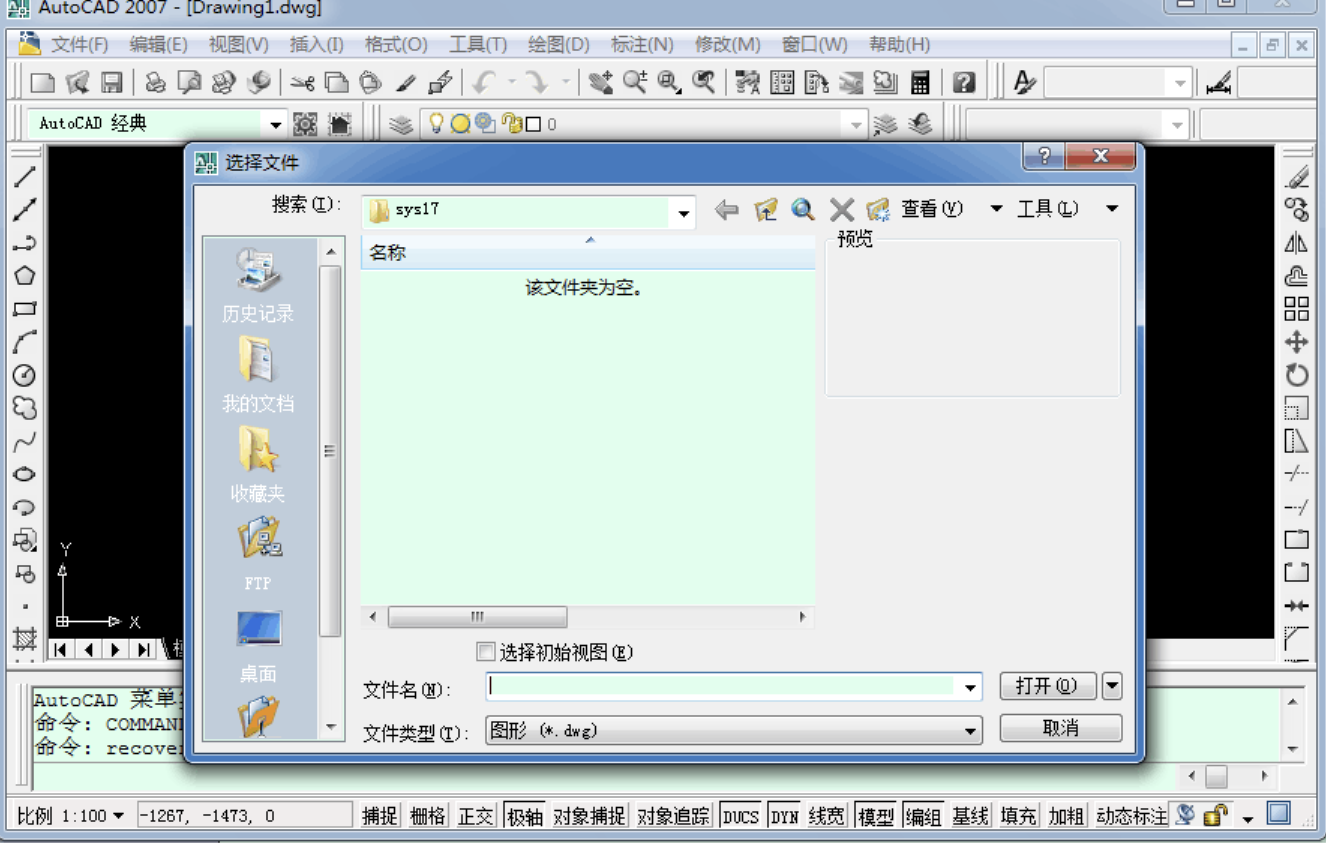Screen dimensions: 1326x844
Task: Open the Insert menu
Action: 316,45
